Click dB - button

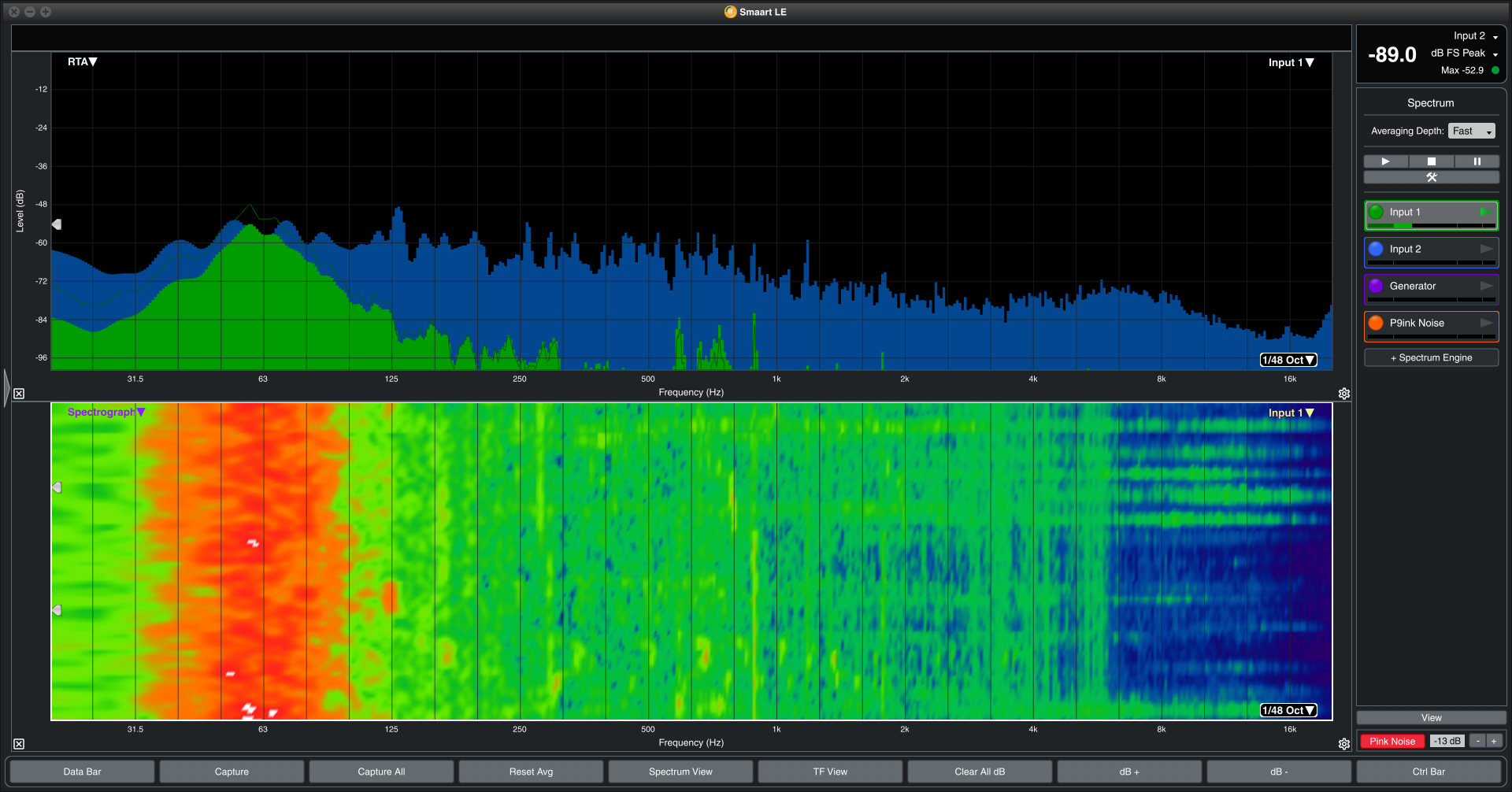pos(1279,772)
